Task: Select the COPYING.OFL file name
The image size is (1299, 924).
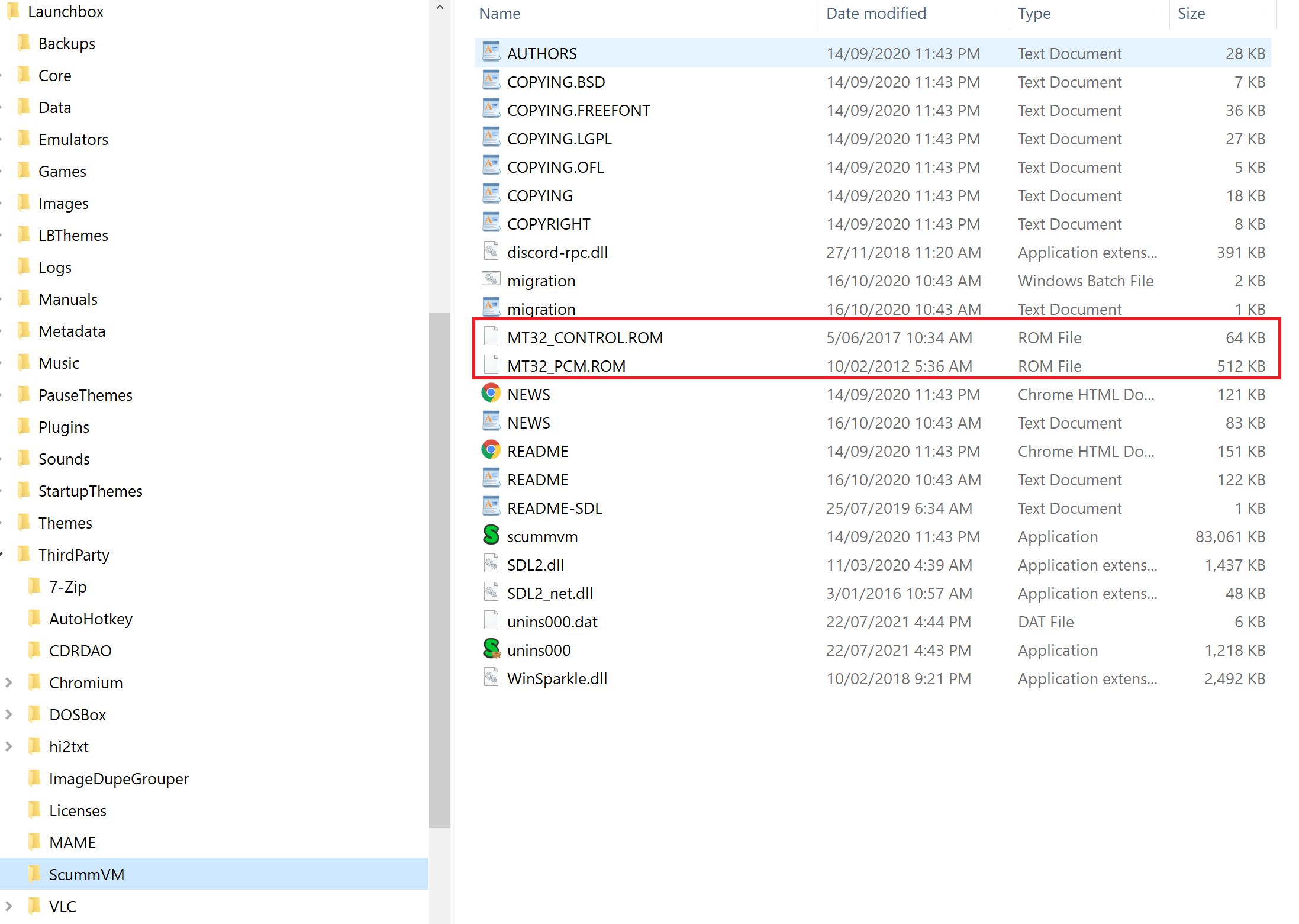Action: click(555, 168)
